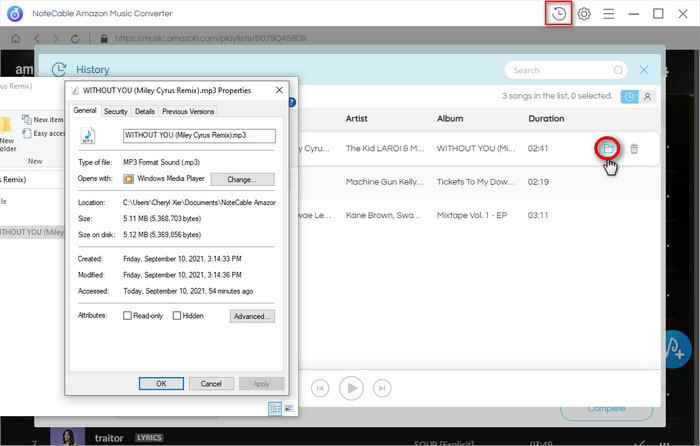Switch Explorer to large icons view
This screenshot has width=700, height=446.
289,408
